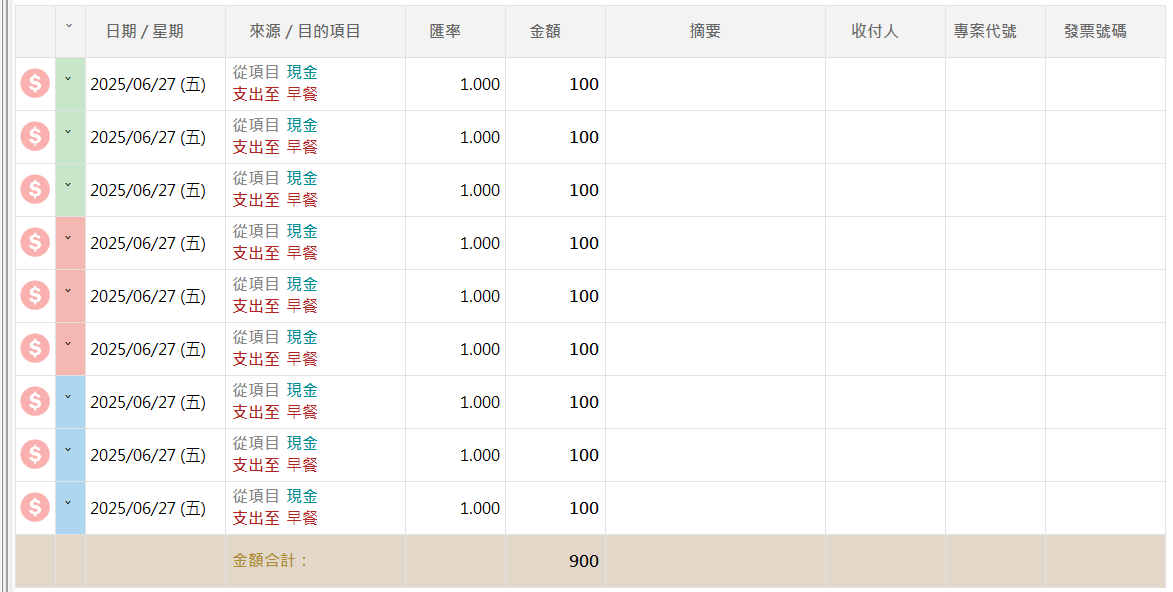This screenshot has height=592, width=1173.
Task: Expand the chevron in the top green row
Action: click(x=68, y=79)
